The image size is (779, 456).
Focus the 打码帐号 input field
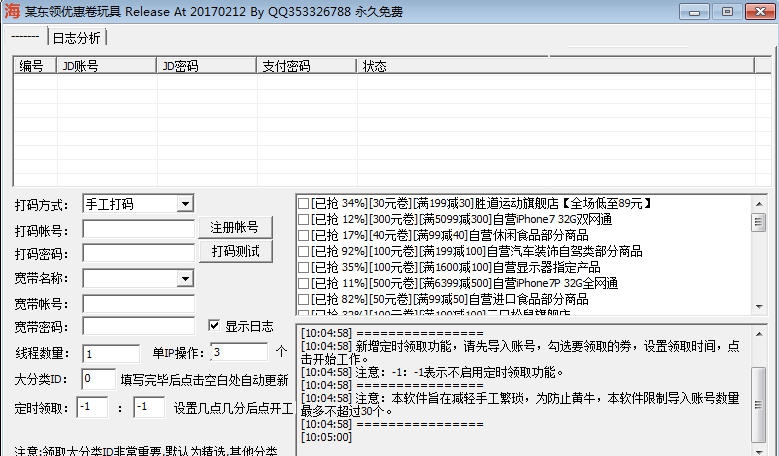139,229
